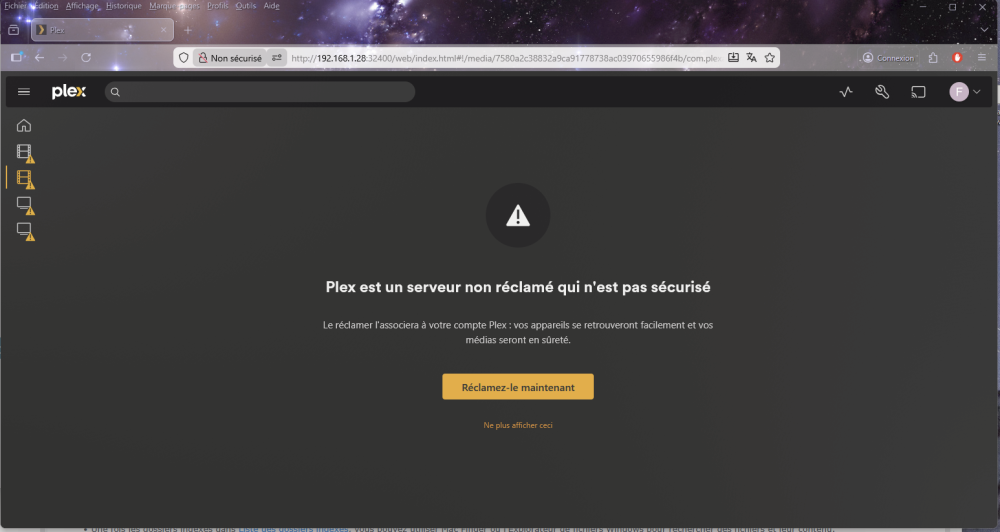Close the Plex browser tab
The image size is (1000, 532).
[163, 30]
